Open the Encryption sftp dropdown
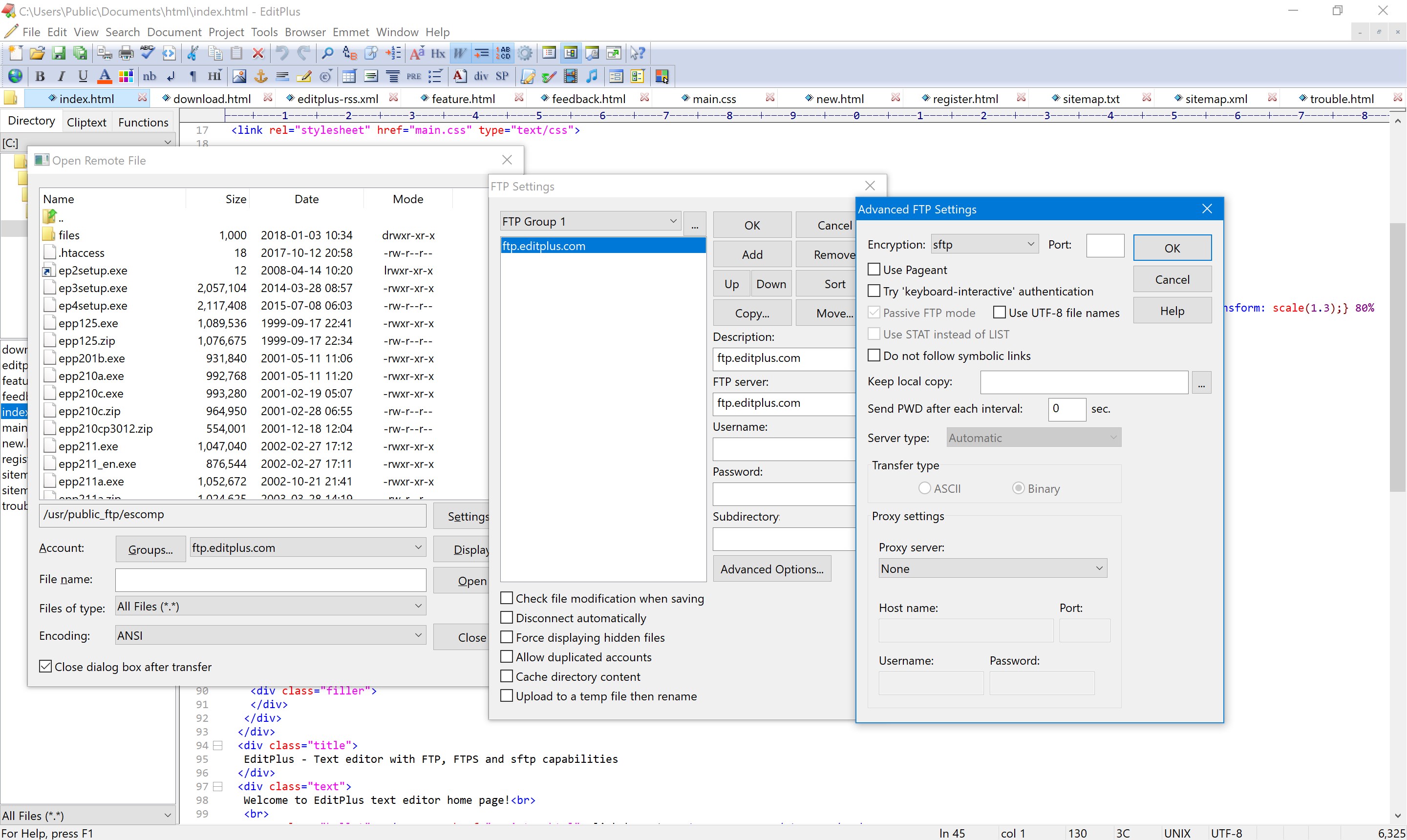Viewport: 1407px width, 840px height. coord(984,245)
